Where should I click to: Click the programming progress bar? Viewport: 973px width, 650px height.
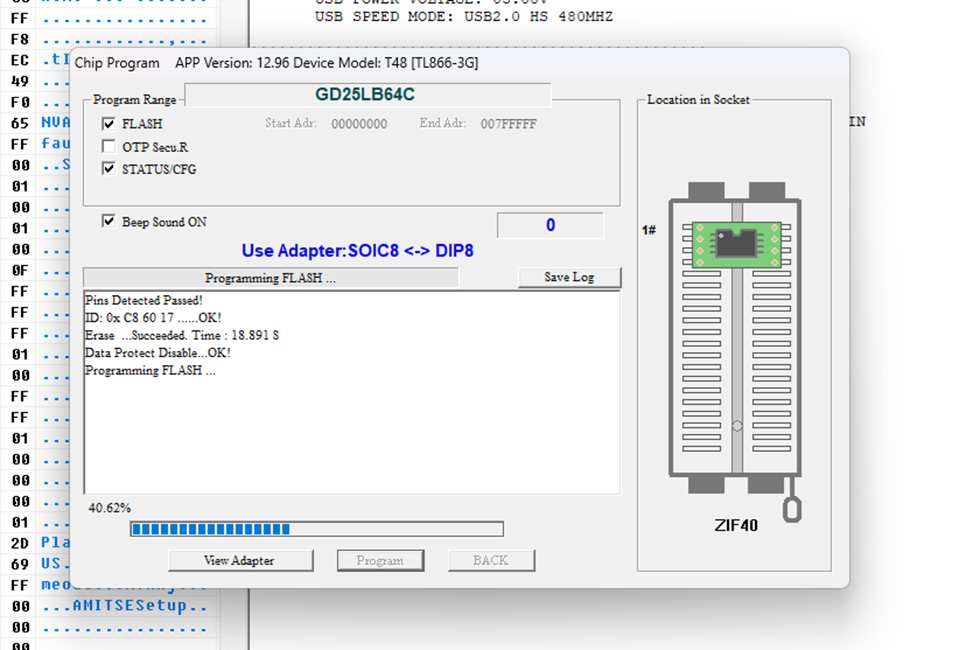click(x=316, y=529)
